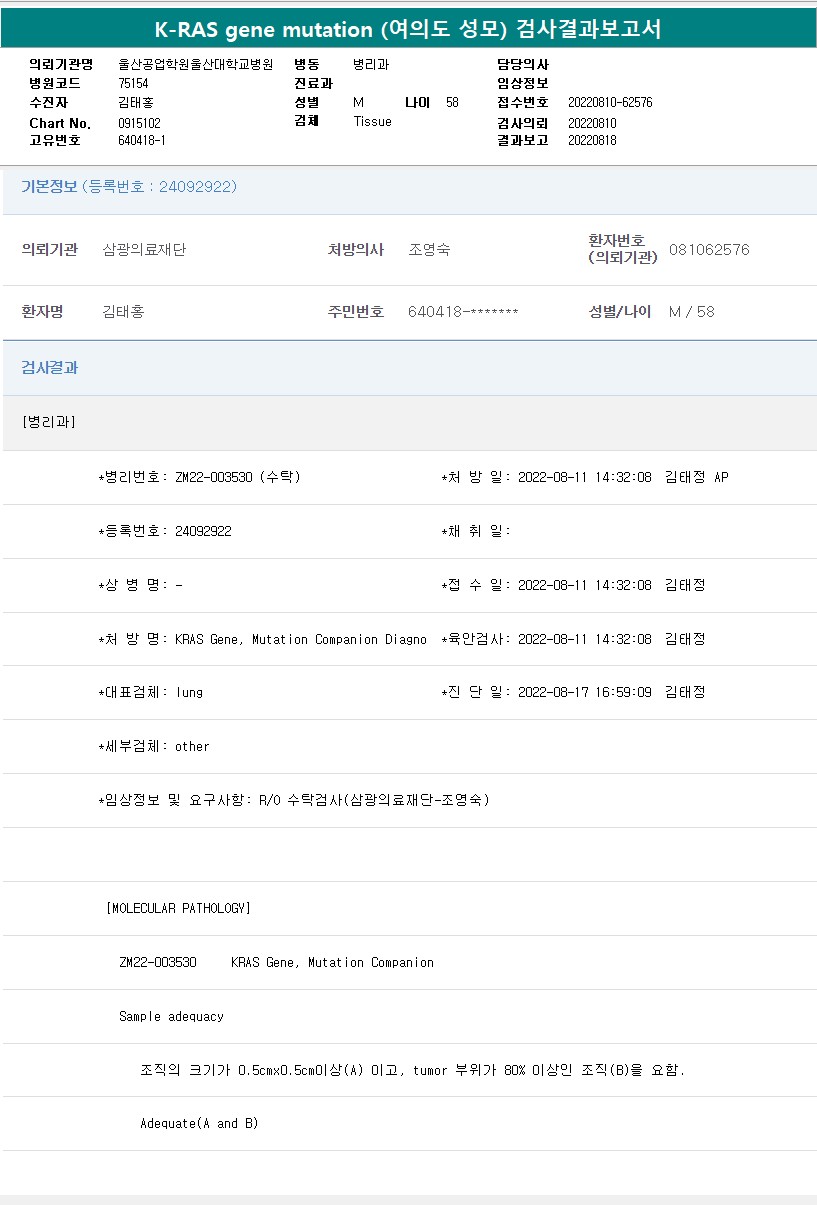Click 의뢰기관 value 삼광의료재단 in 기본정보
This screenshot has width=817, height=1205.
point(144,250)
